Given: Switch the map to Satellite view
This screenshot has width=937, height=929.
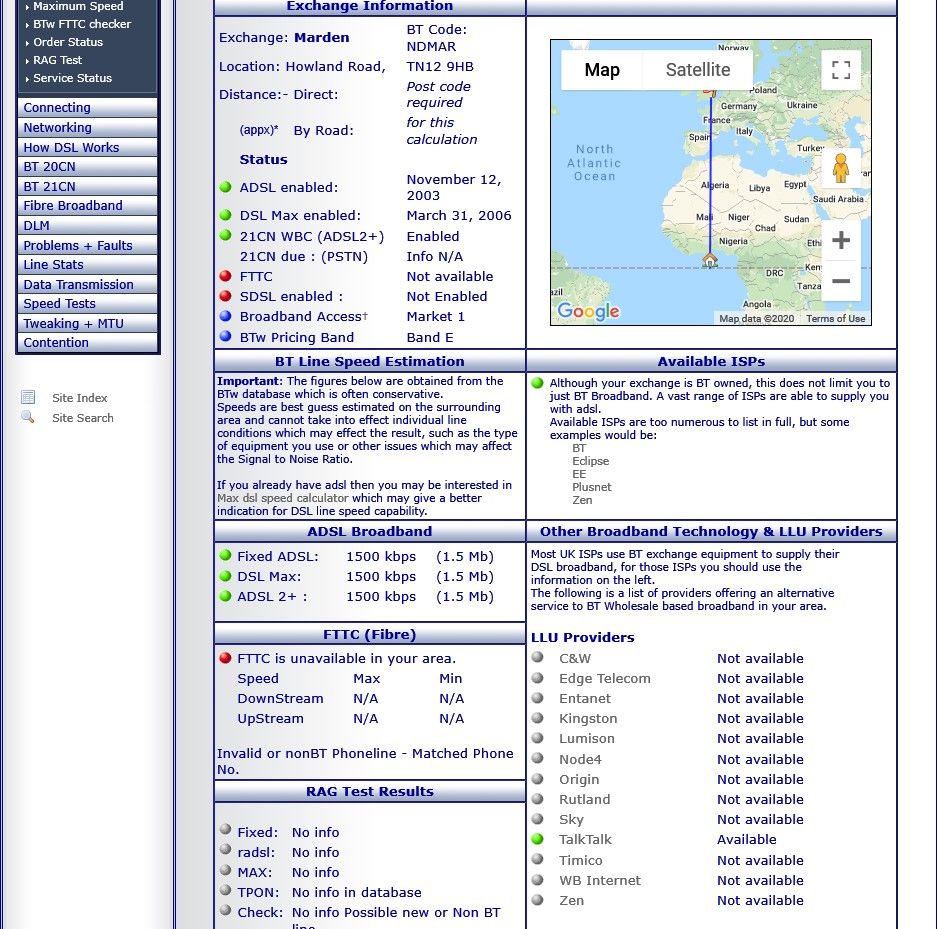Looking at the screenshot, I should pos(697,70).
